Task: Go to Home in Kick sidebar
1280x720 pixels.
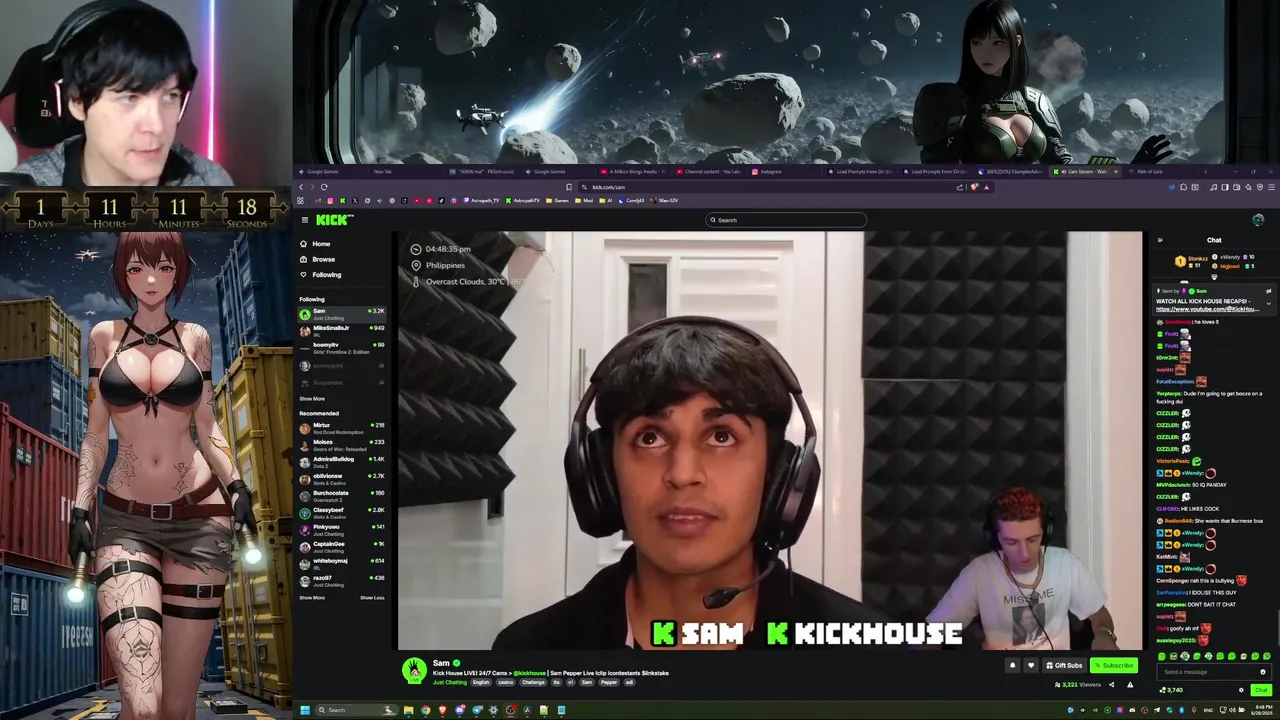Action: click(321, 244)
